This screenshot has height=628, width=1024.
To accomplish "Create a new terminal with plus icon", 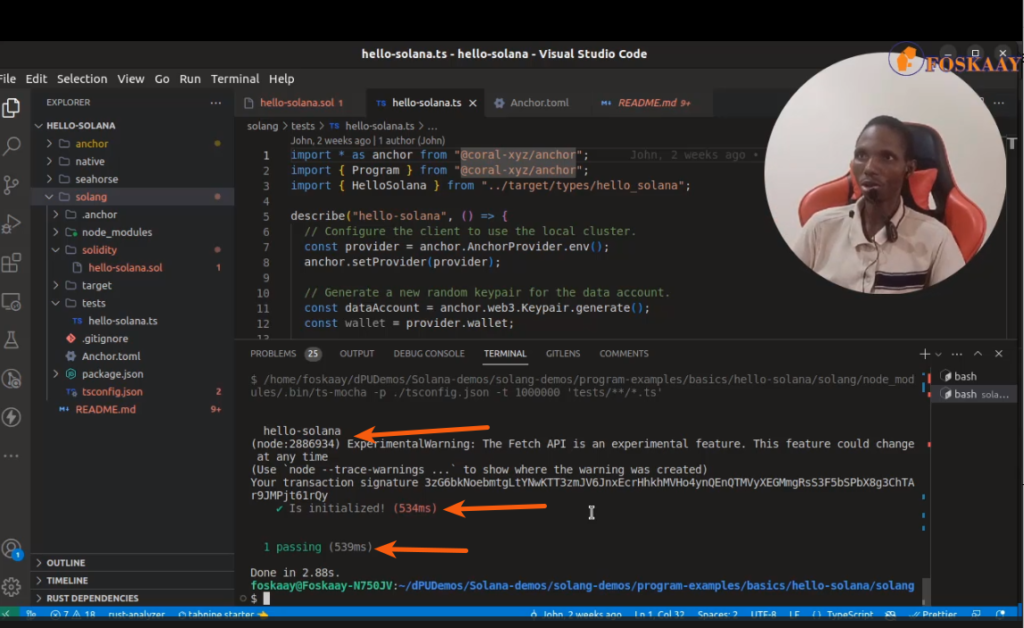I will (924, 354).
